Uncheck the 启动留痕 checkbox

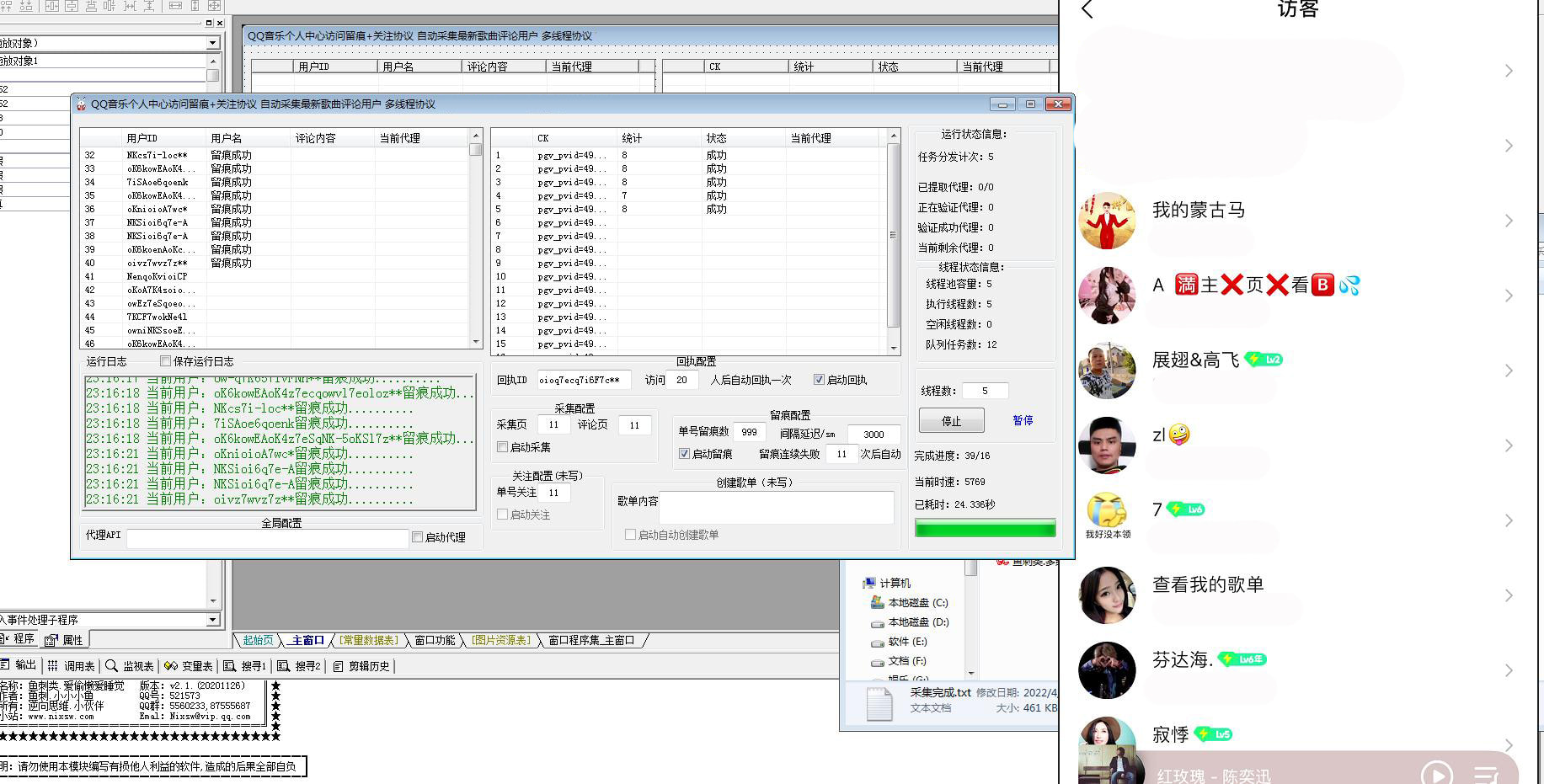pos(684,454)
